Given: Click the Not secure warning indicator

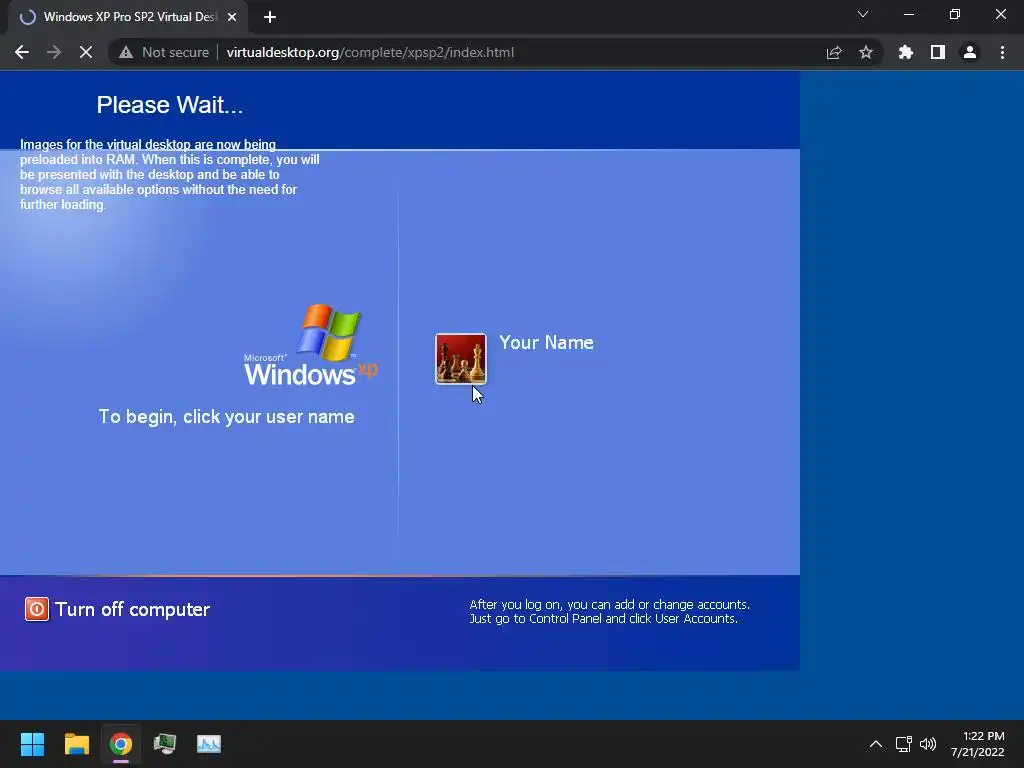Looking at the screenshot, I should click(x=164, y=52).
